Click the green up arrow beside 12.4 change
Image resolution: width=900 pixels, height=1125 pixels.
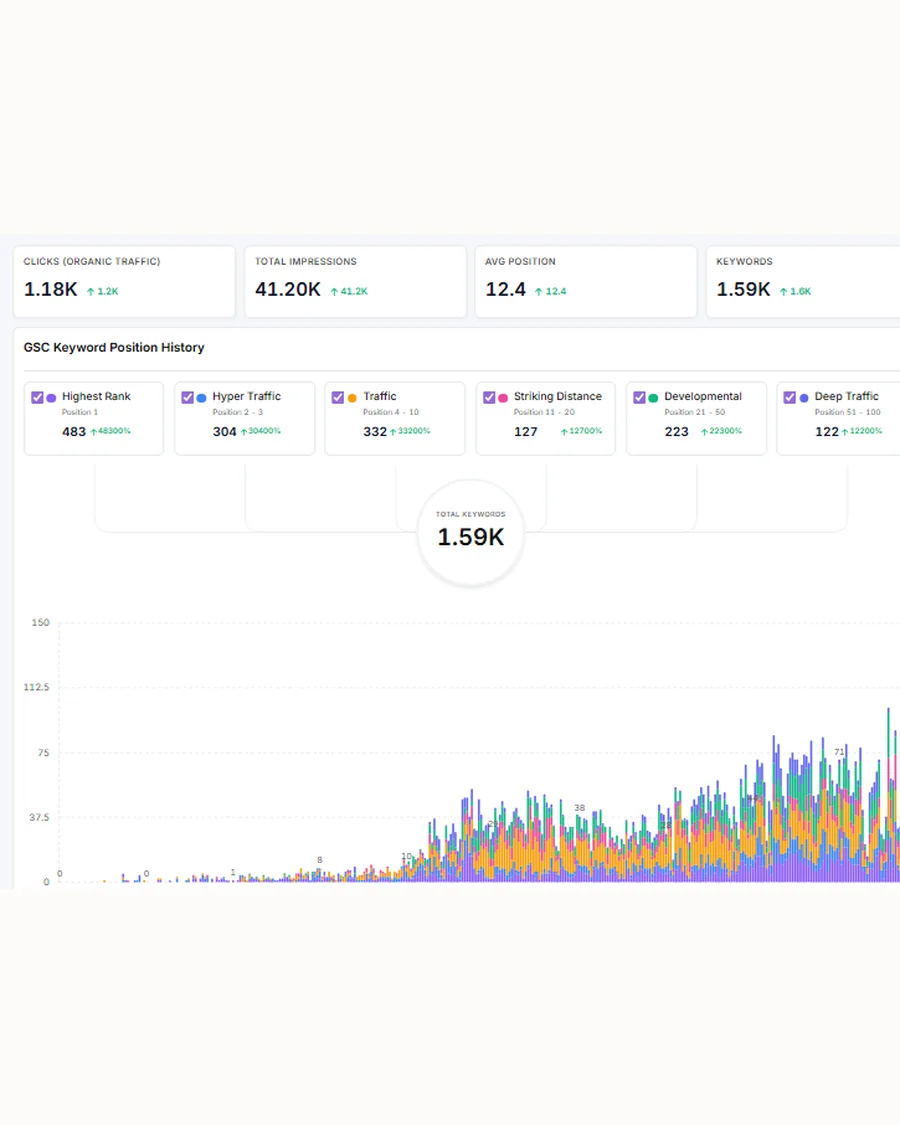[538, 291]
